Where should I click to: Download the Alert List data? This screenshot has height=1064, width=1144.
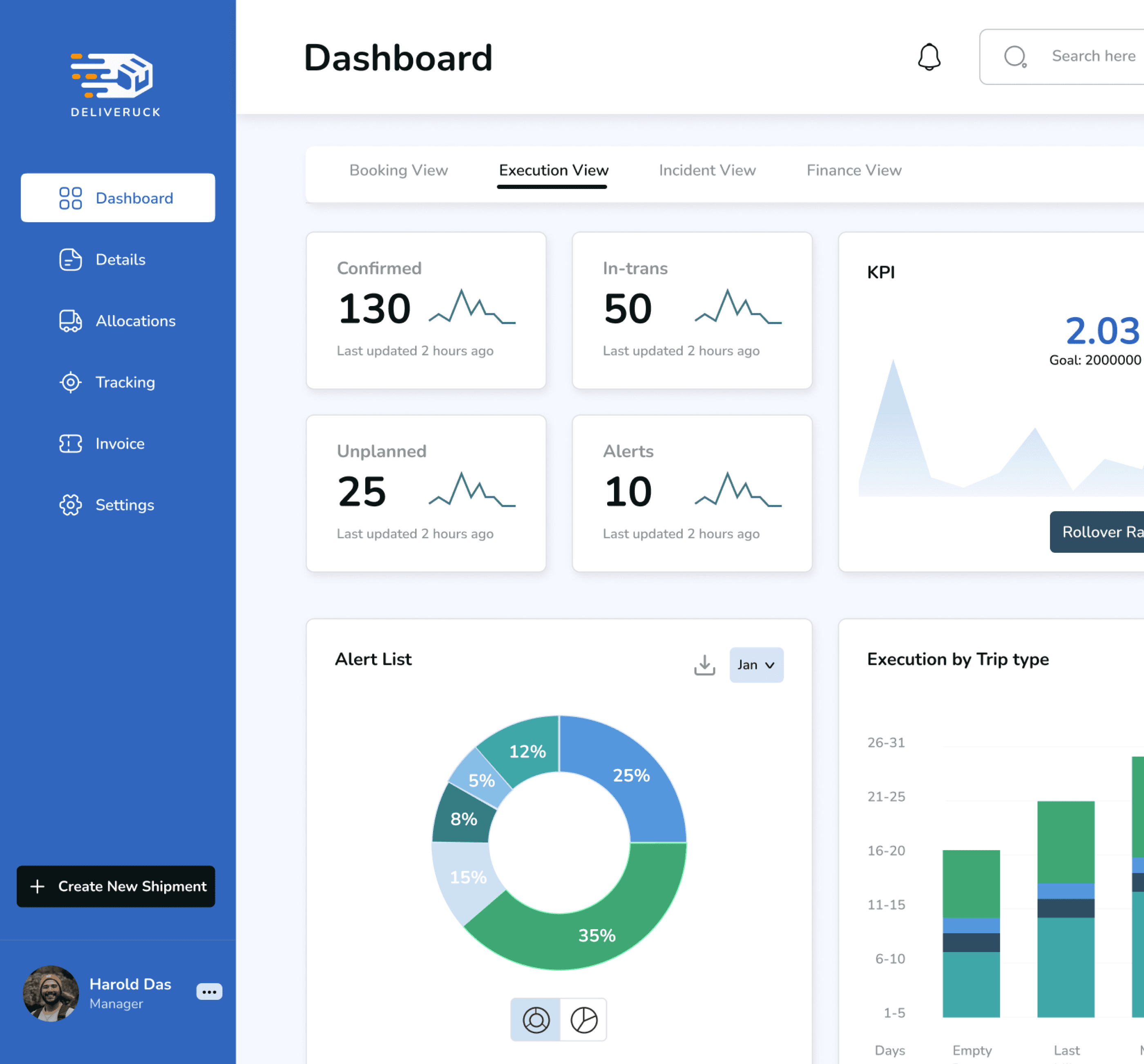704,665
